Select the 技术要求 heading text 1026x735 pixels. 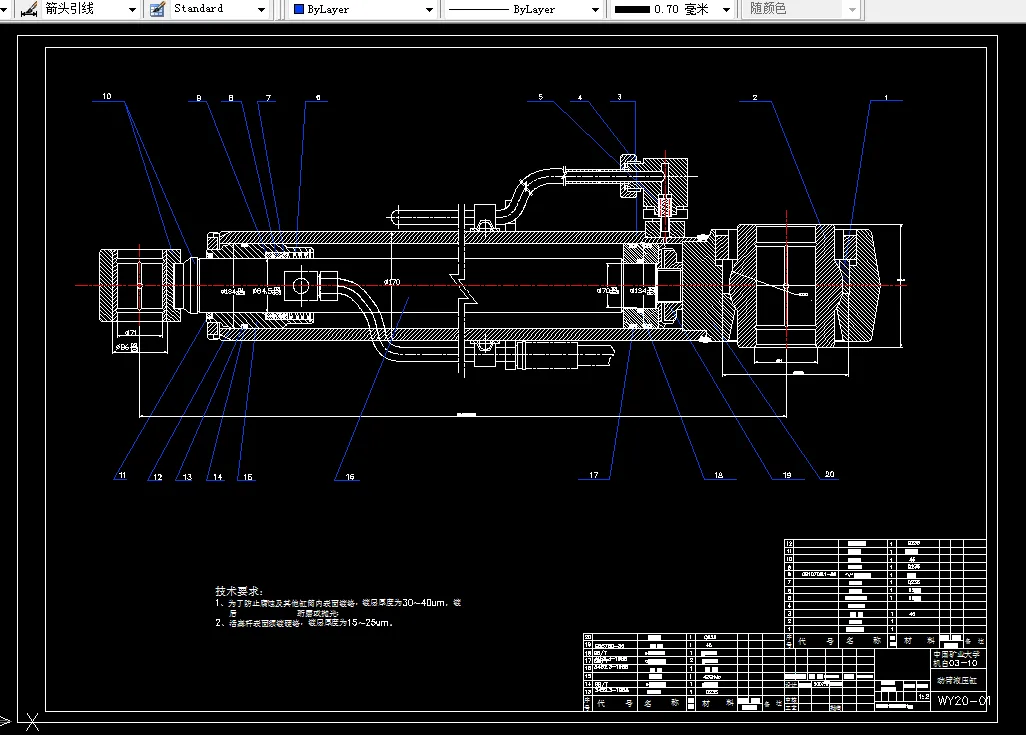[x=238, y=591]
